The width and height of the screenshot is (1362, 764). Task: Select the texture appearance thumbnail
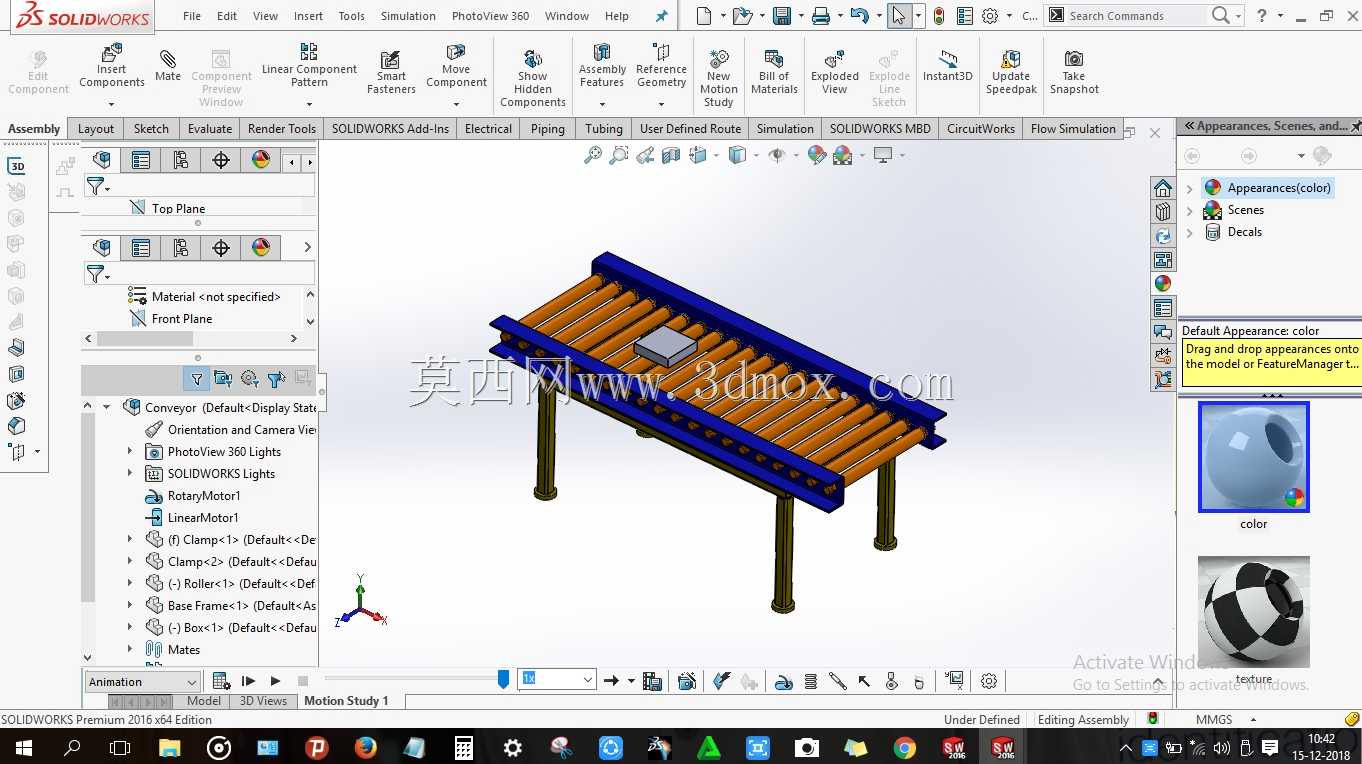pos(1254,612)
